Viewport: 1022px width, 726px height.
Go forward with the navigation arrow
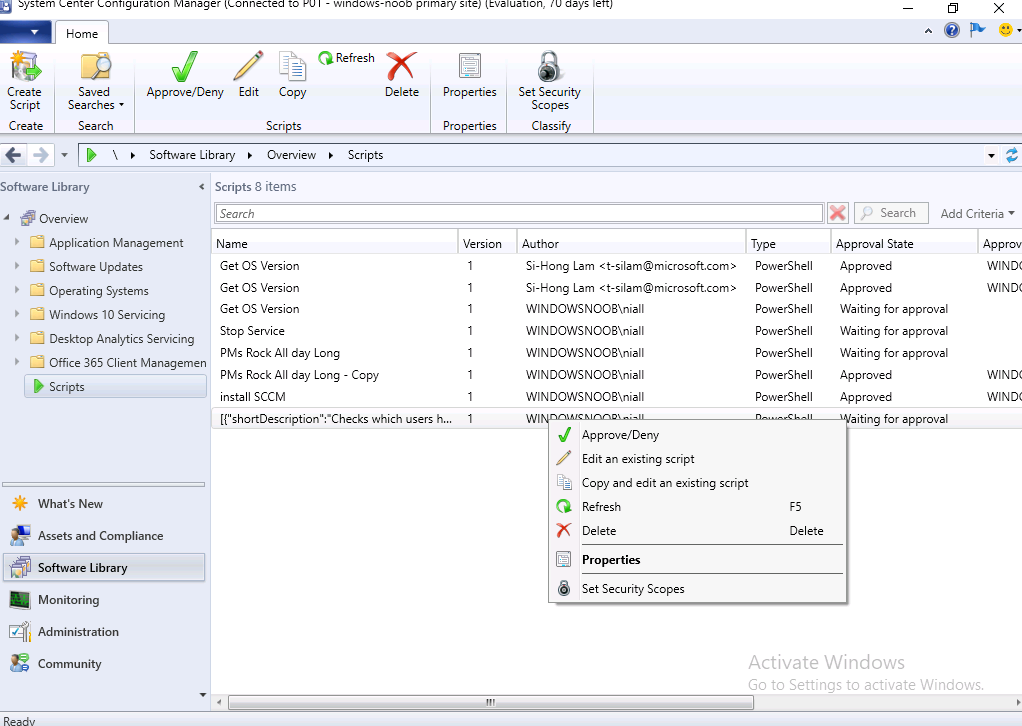coord(40,155)
